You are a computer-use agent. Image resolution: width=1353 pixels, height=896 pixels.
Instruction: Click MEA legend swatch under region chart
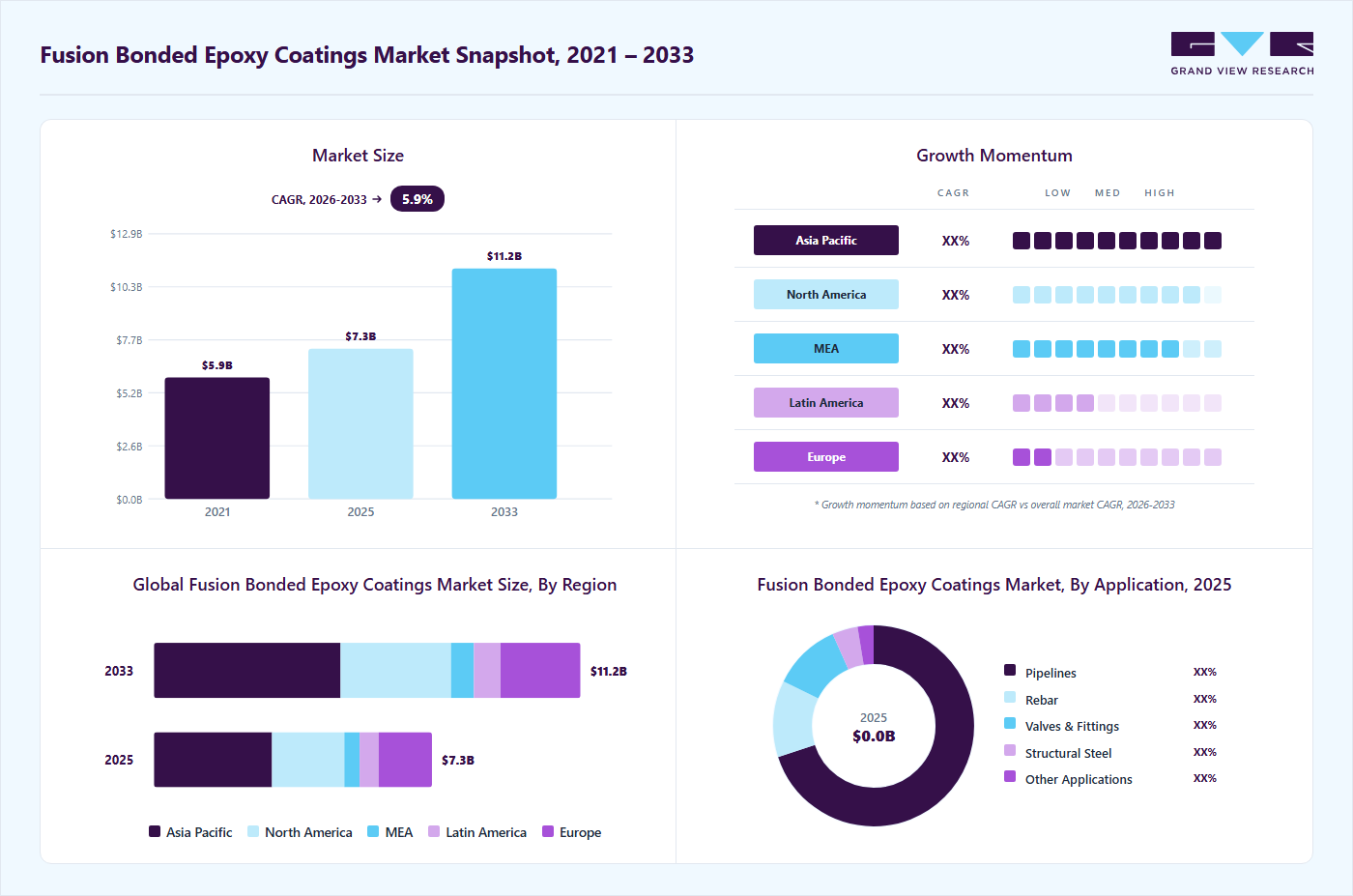point(373,831)
